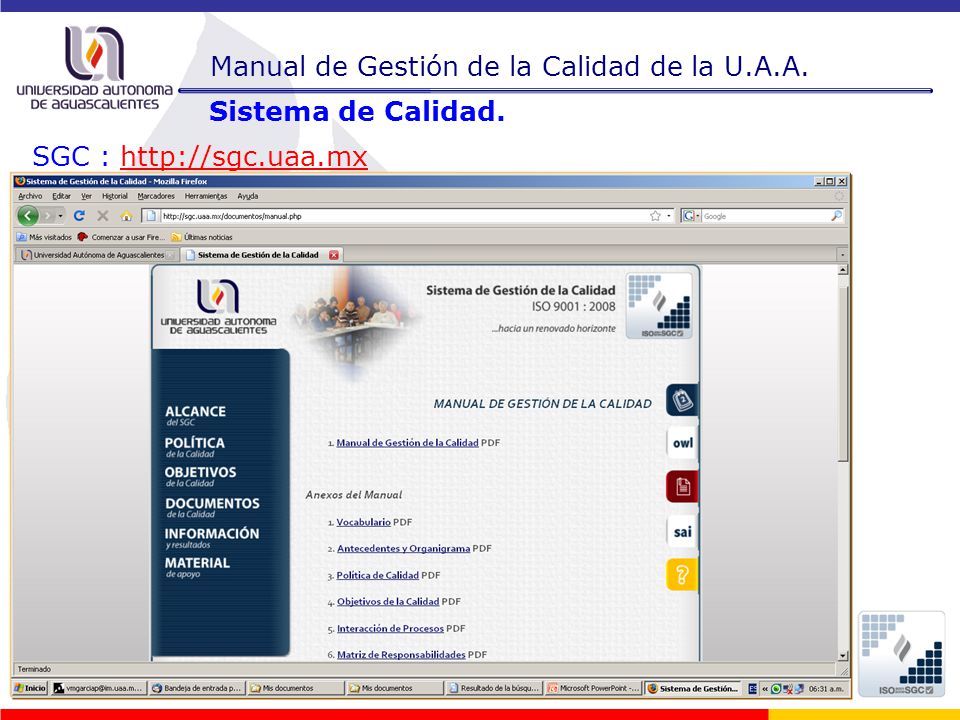Click the Google search engine icon
This screenshot has height=720, width=960.
pos(689,216)
